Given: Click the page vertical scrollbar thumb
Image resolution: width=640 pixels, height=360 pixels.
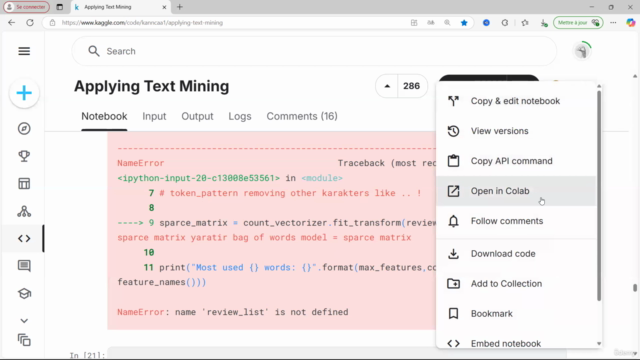Looking at the screenshot, I should point(635,288).
